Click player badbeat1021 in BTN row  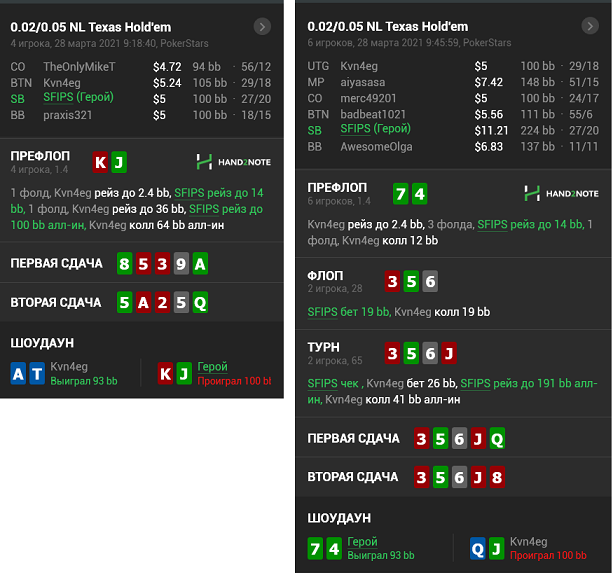[x=373, y=114]
